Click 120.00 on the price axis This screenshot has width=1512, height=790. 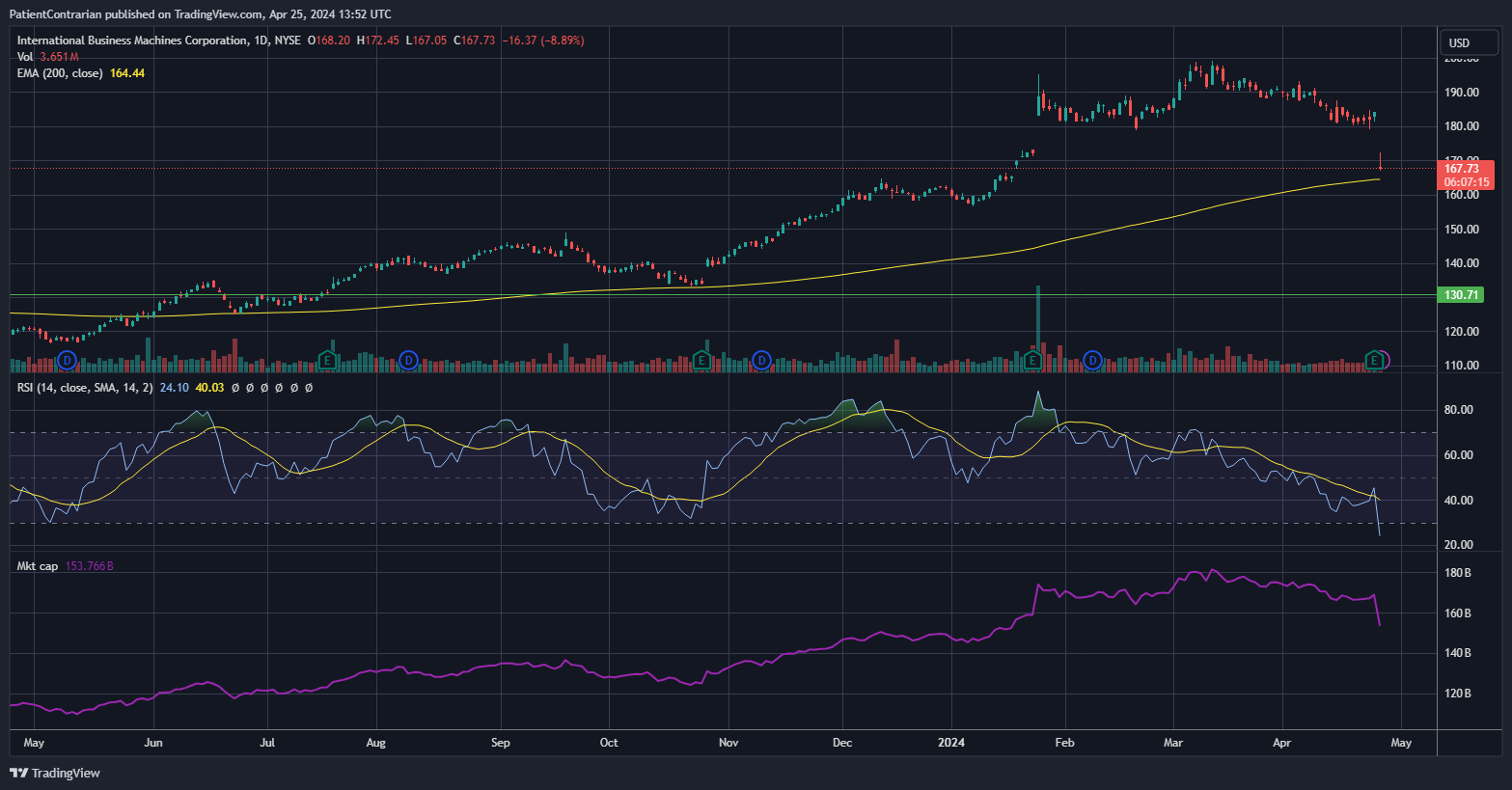[1462, 332]
